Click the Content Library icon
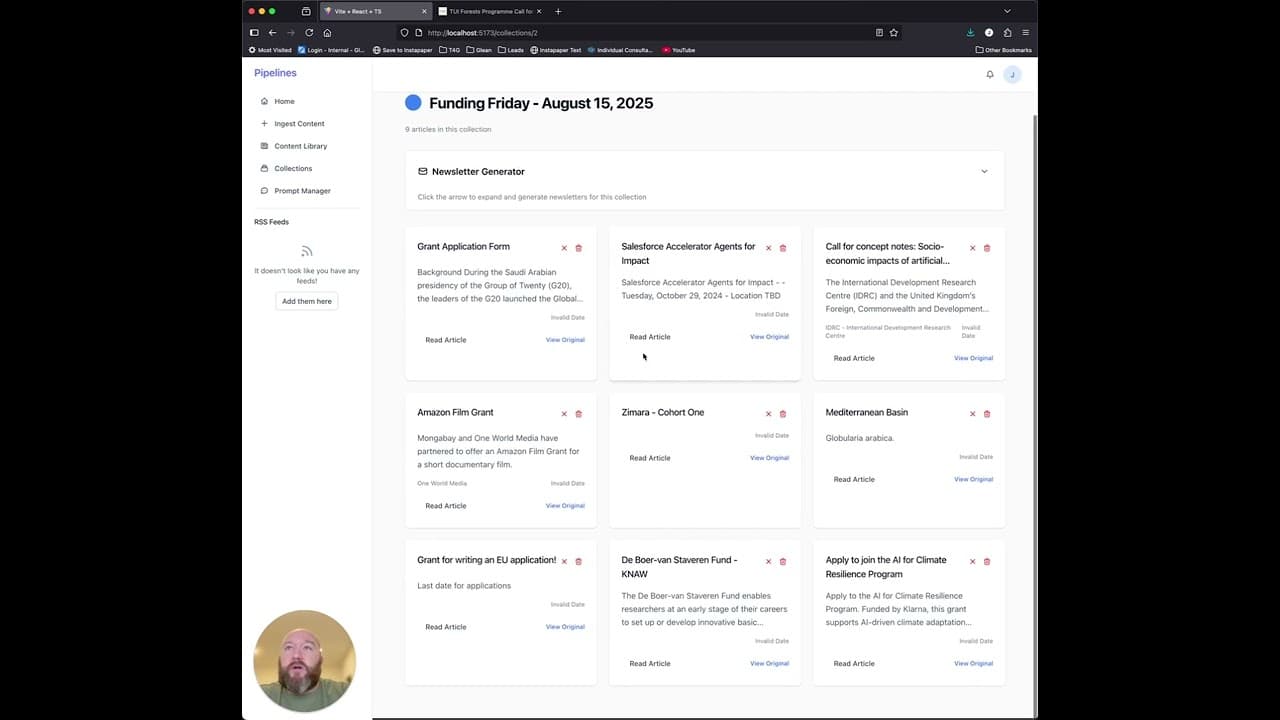The width and height of the screenshot is (1280, 720). click(x=264, y=146)
